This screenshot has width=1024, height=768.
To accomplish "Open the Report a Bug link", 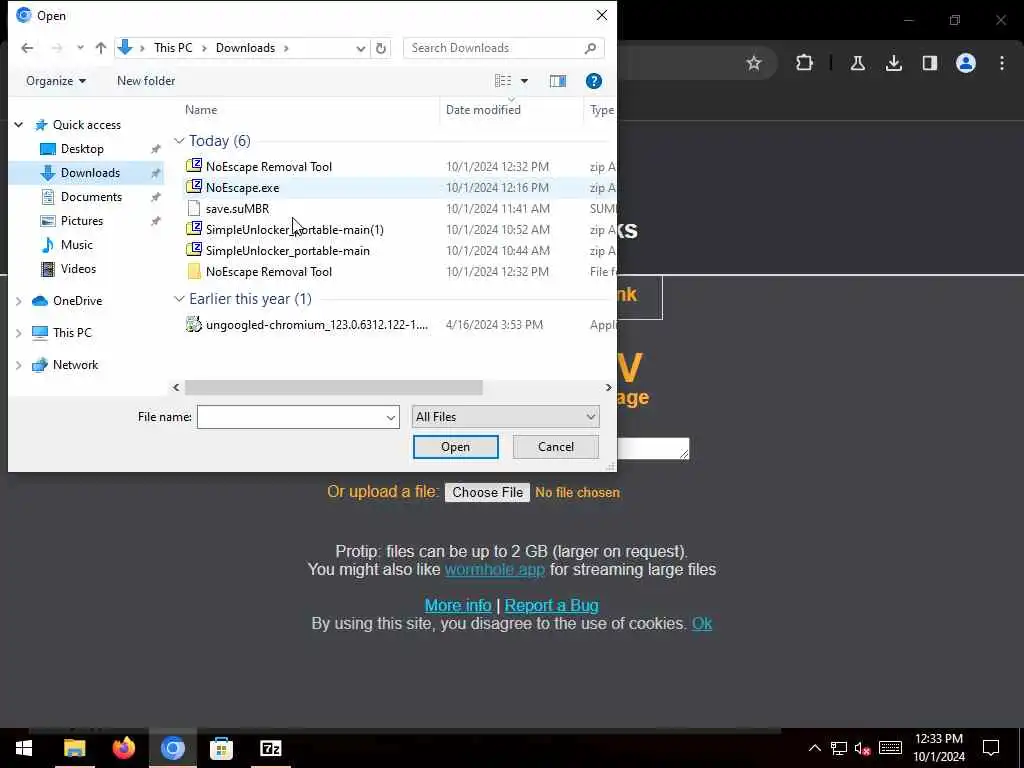I will pos(551,605).
